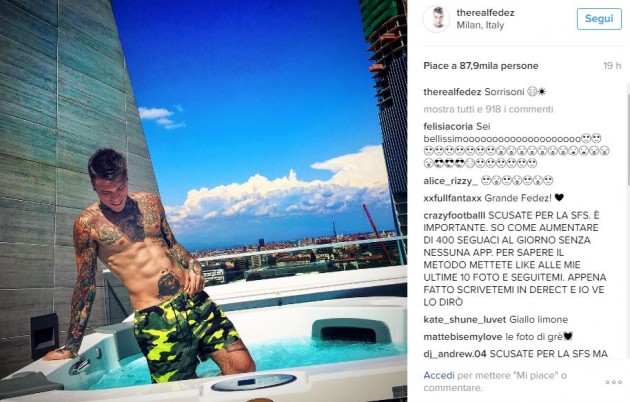Screen dimensions: 630x402
Task: Open the Milan, Italy location link
Action: [x=480, y=25]
